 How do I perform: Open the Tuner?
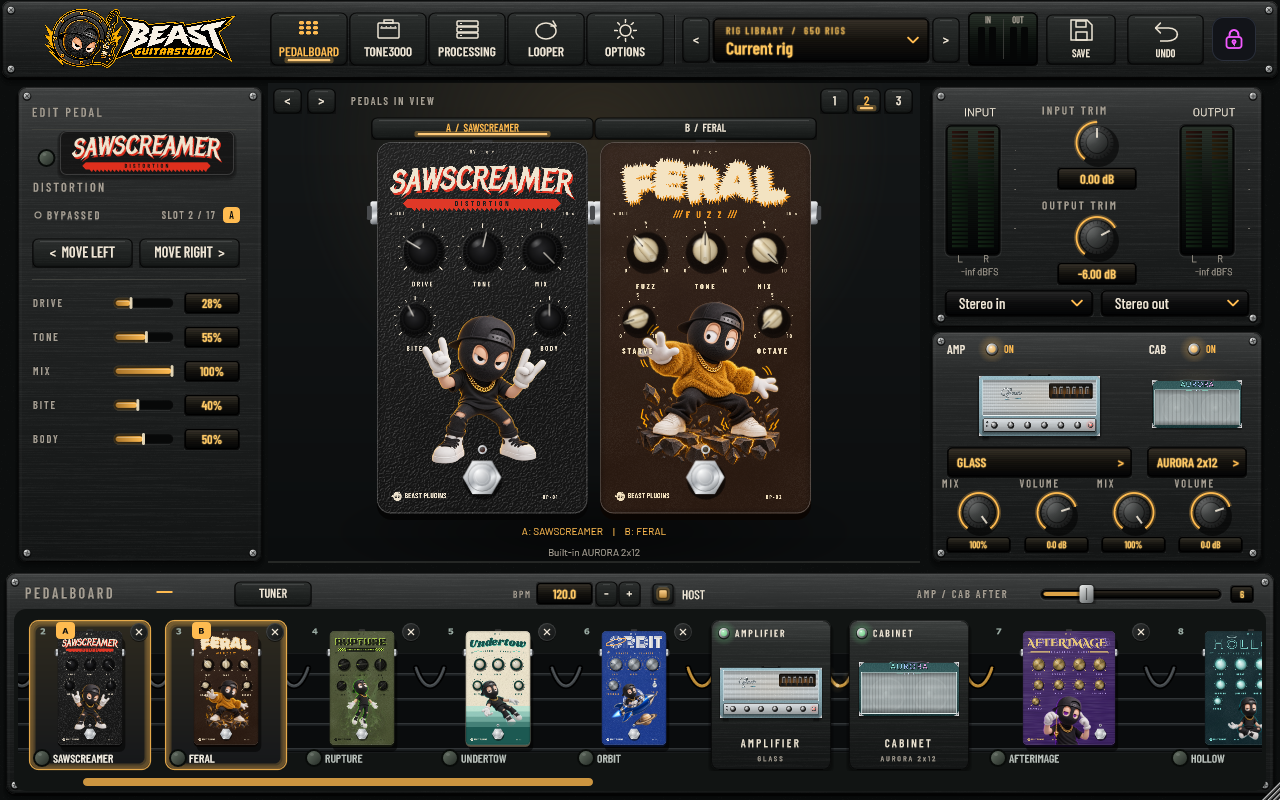(x=273, y=594)
